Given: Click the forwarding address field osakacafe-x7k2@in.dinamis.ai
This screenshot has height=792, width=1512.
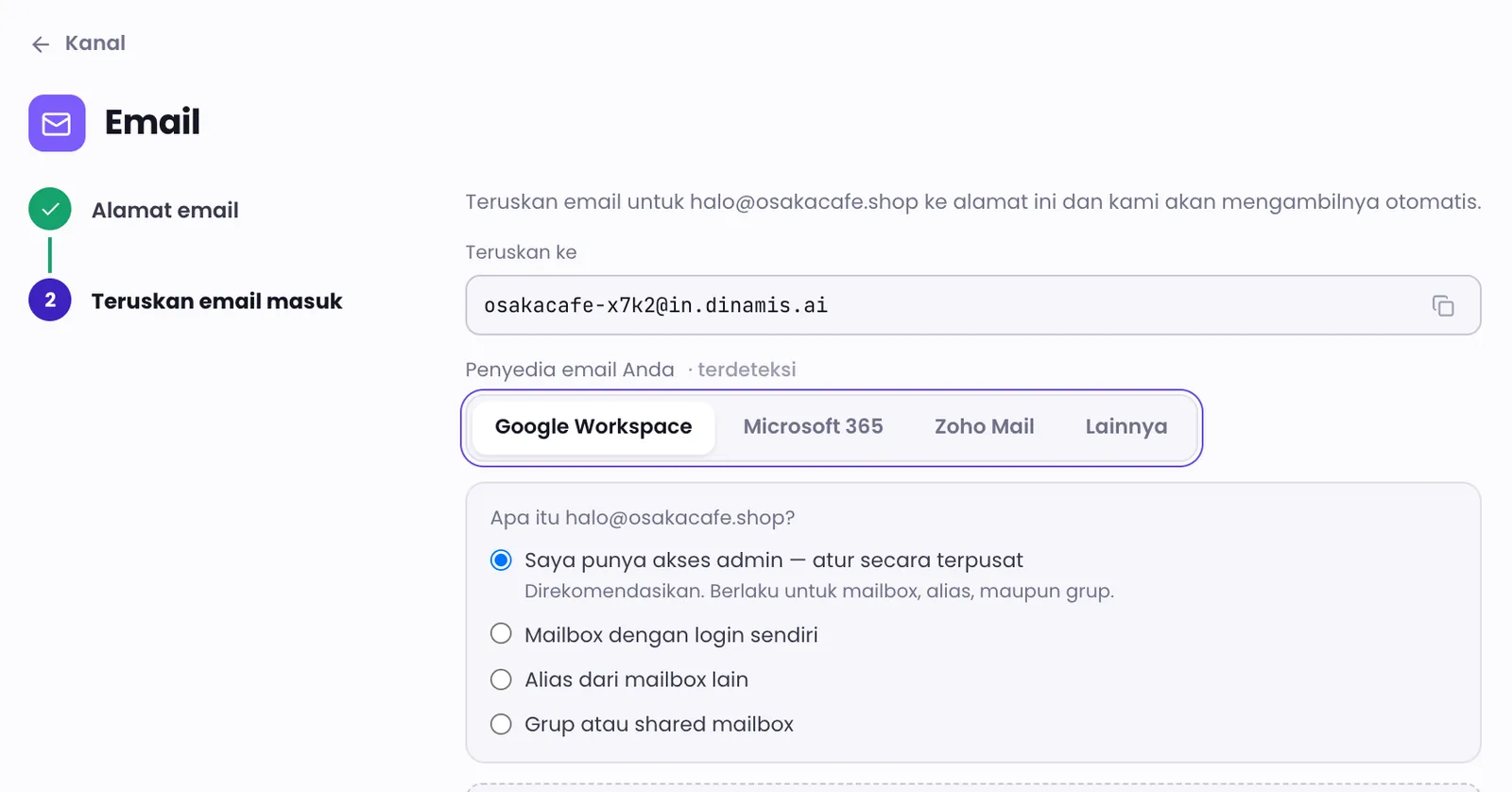Looking at the screenshot, I should [x=972, y=305].
